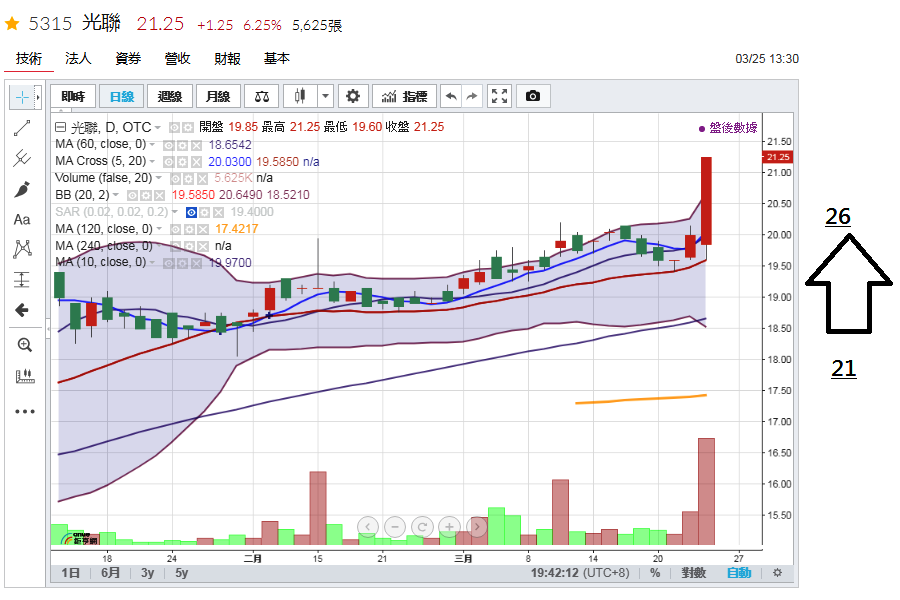Enter fullscreen chart mode

(499, 96)
